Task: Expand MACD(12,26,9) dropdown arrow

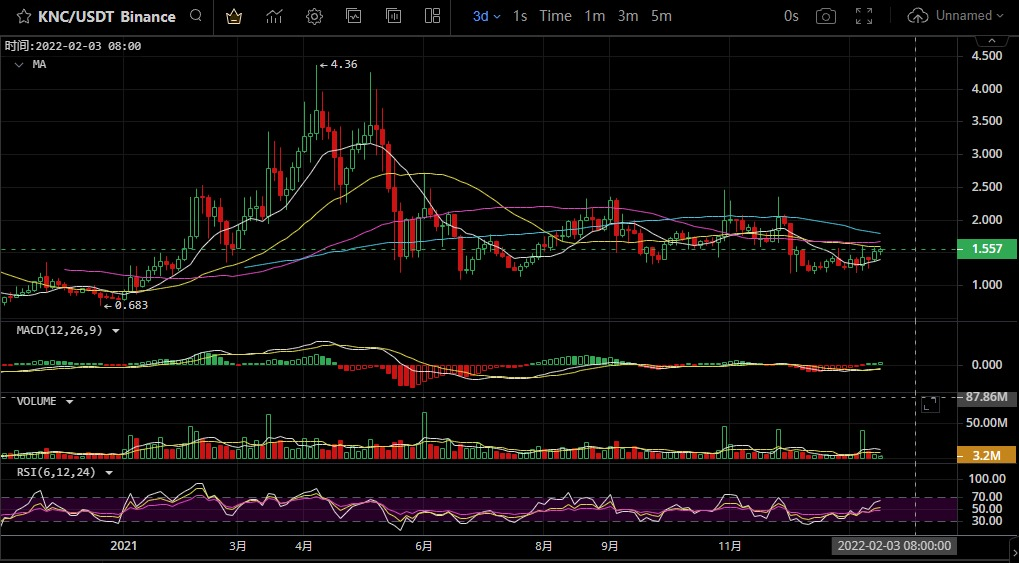Action: [116, 330]
